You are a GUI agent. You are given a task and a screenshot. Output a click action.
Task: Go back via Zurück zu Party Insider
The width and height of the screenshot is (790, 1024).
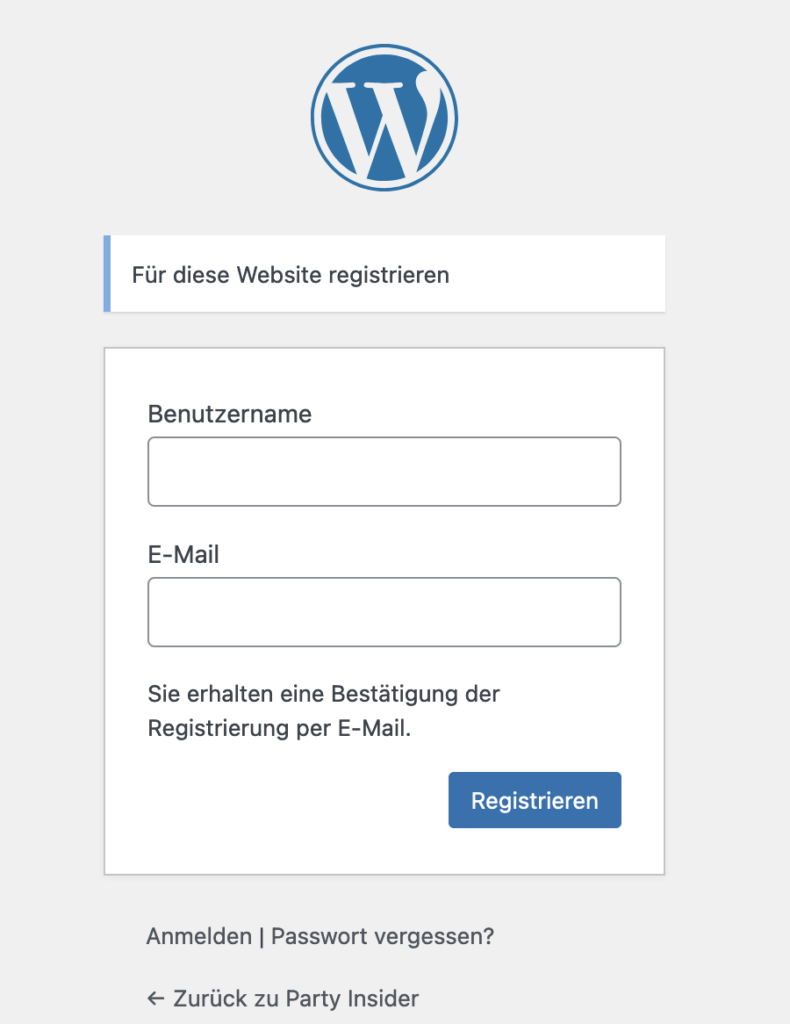coord(295,998)
